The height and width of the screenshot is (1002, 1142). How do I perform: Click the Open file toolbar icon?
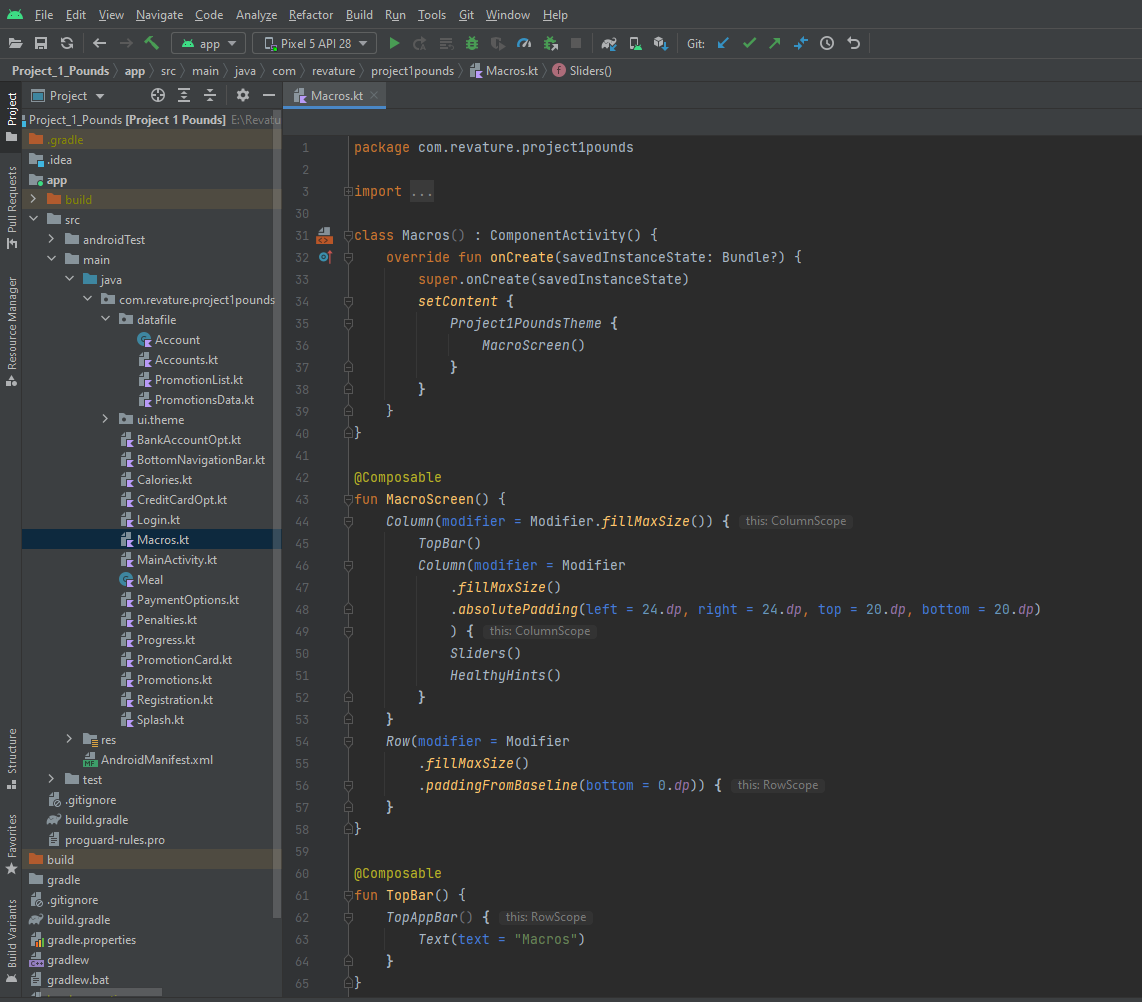[x=15, y=44]
